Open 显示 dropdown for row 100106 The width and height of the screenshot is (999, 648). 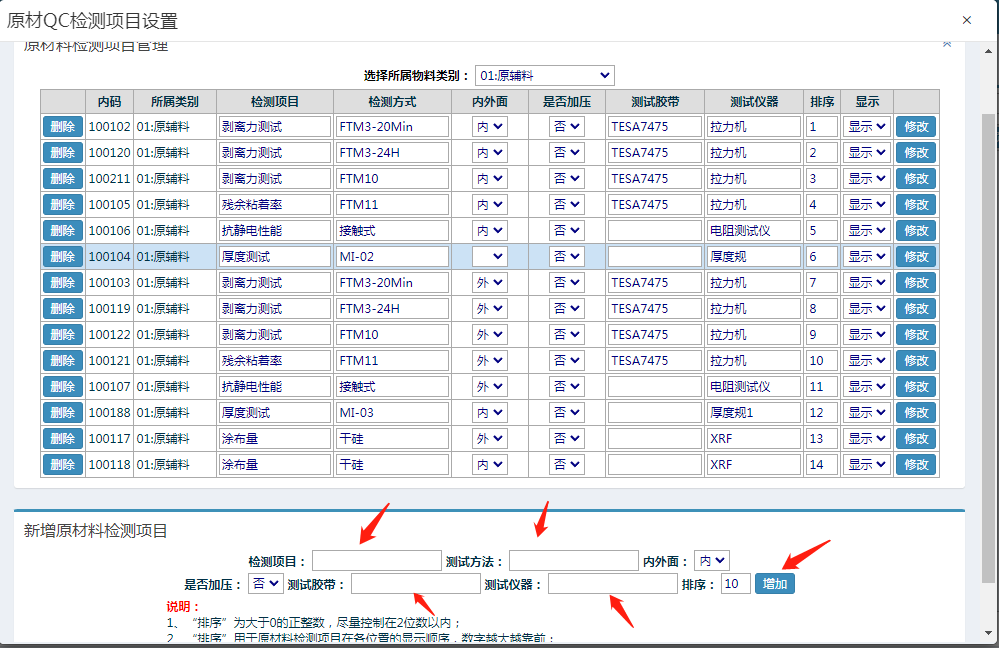tap(866, 231)
